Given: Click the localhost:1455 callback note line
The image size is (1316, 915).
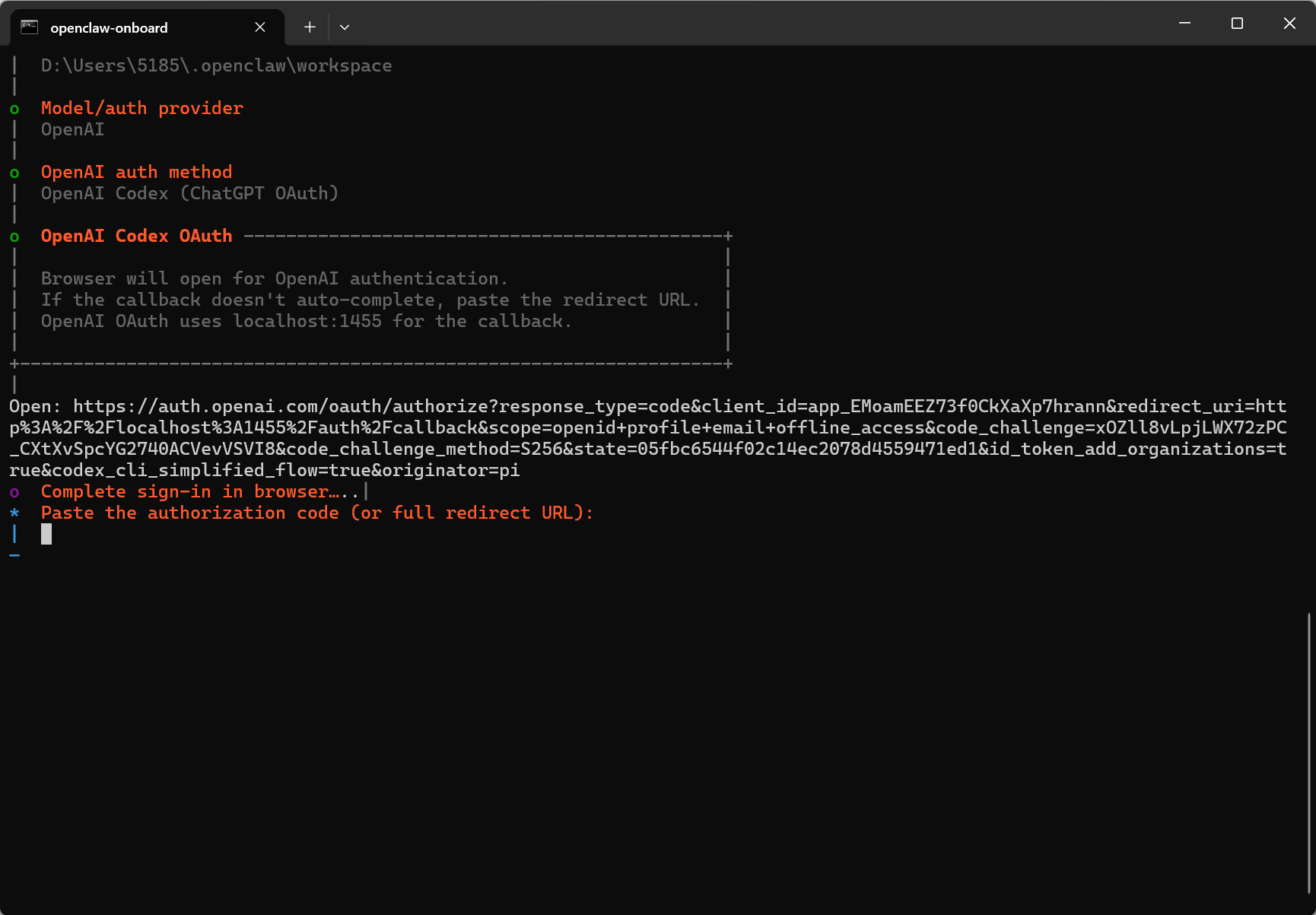Looking at the screenshot, I should (306, 321).
